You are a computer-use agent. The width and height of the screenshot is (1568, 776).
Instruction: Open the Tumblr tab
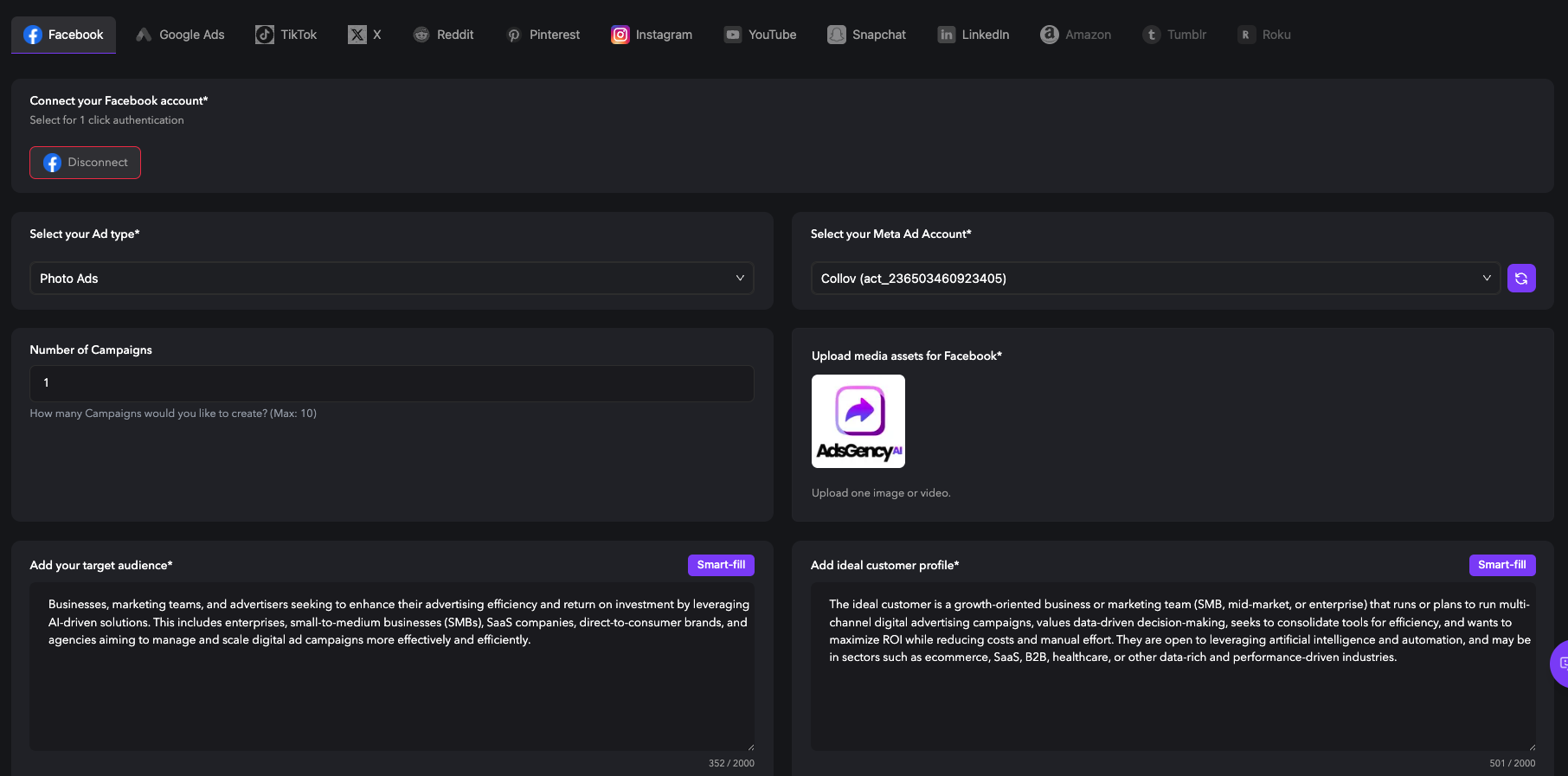1174,35
